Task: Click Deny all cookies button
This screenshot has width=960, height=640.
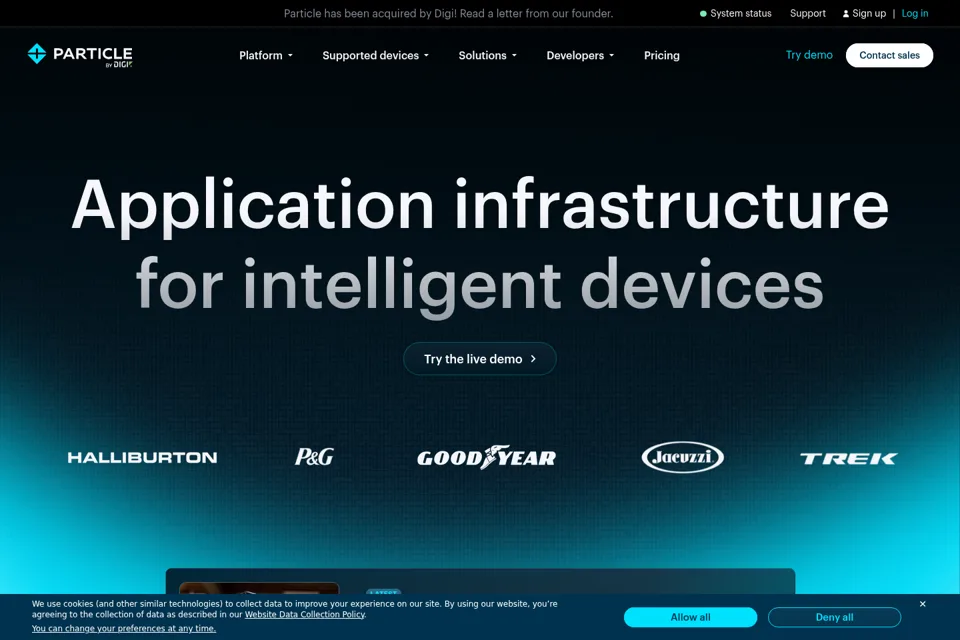Action: pos(834,617)
